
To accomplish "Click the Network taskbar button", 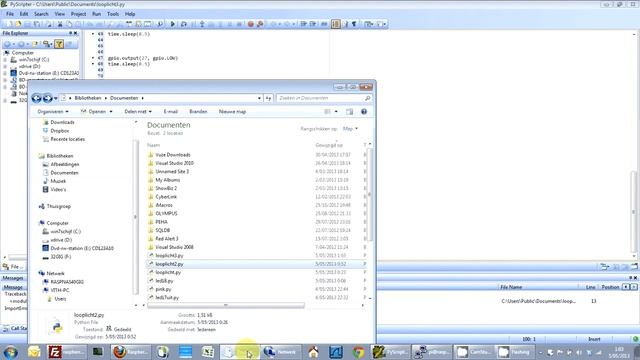I will click(x=281, y=352).
